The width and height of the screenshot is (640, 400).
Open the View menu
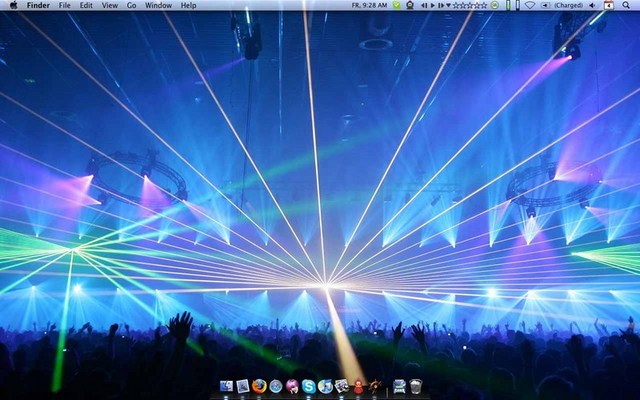click(109, 5)
